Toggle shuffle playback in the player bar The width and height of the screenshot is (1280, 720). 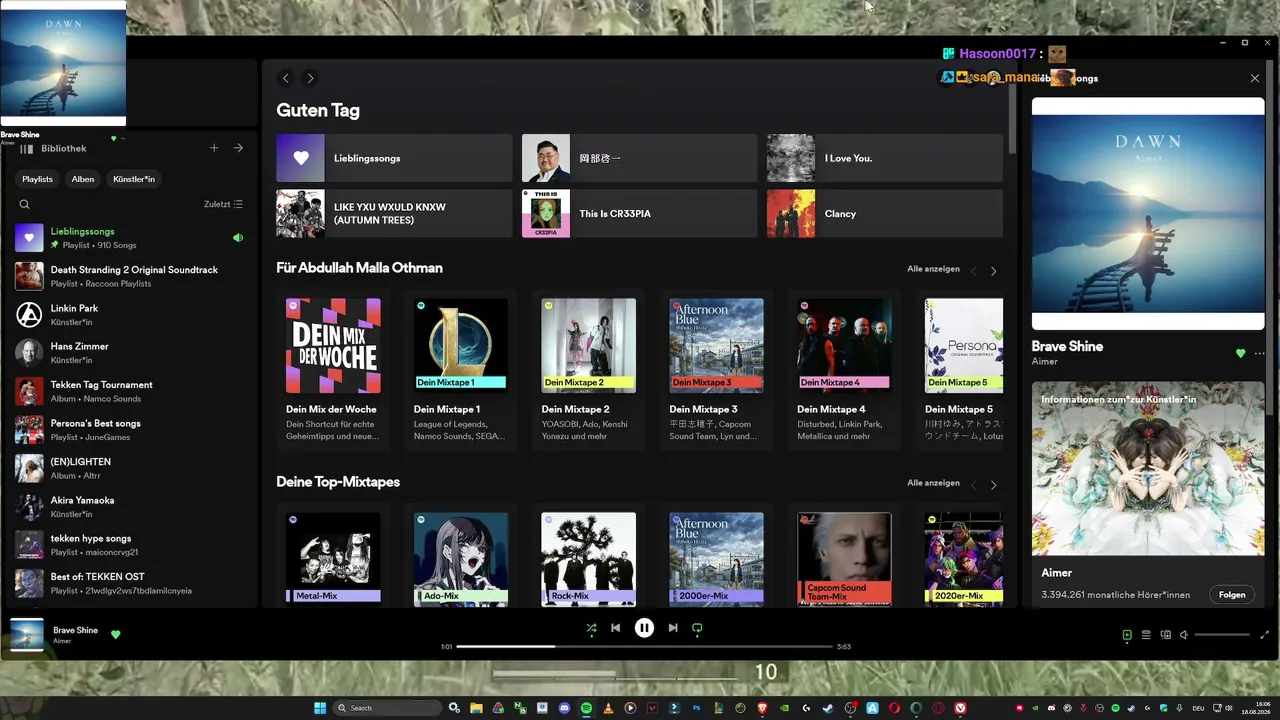592,628
